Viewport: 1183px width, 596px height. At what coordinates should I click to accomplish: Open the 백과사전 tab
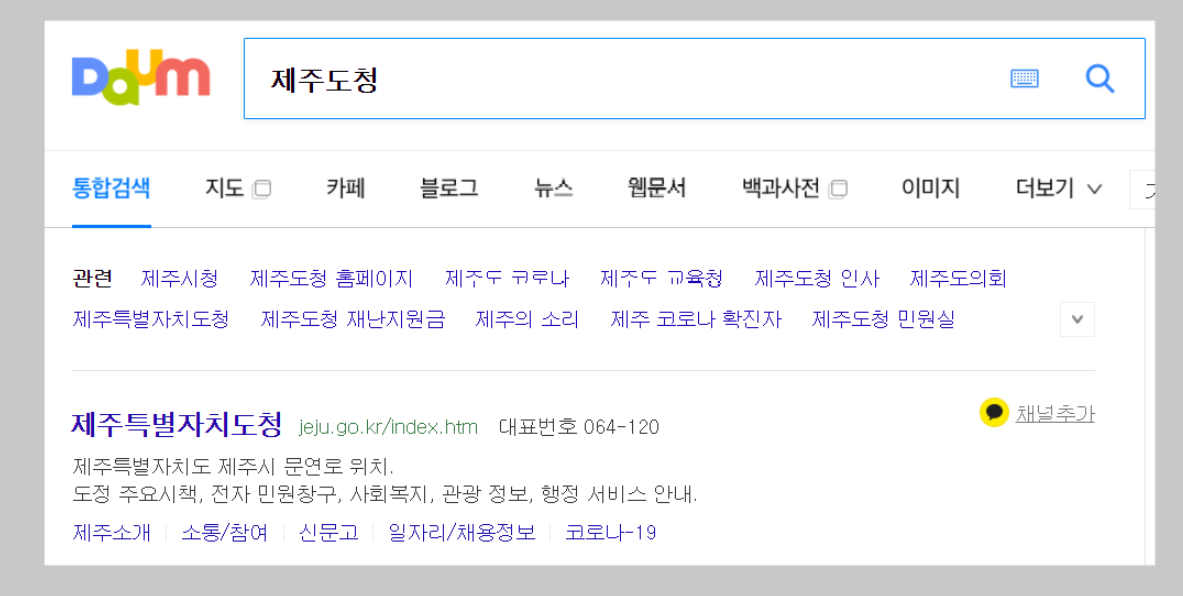coord(781,188)
